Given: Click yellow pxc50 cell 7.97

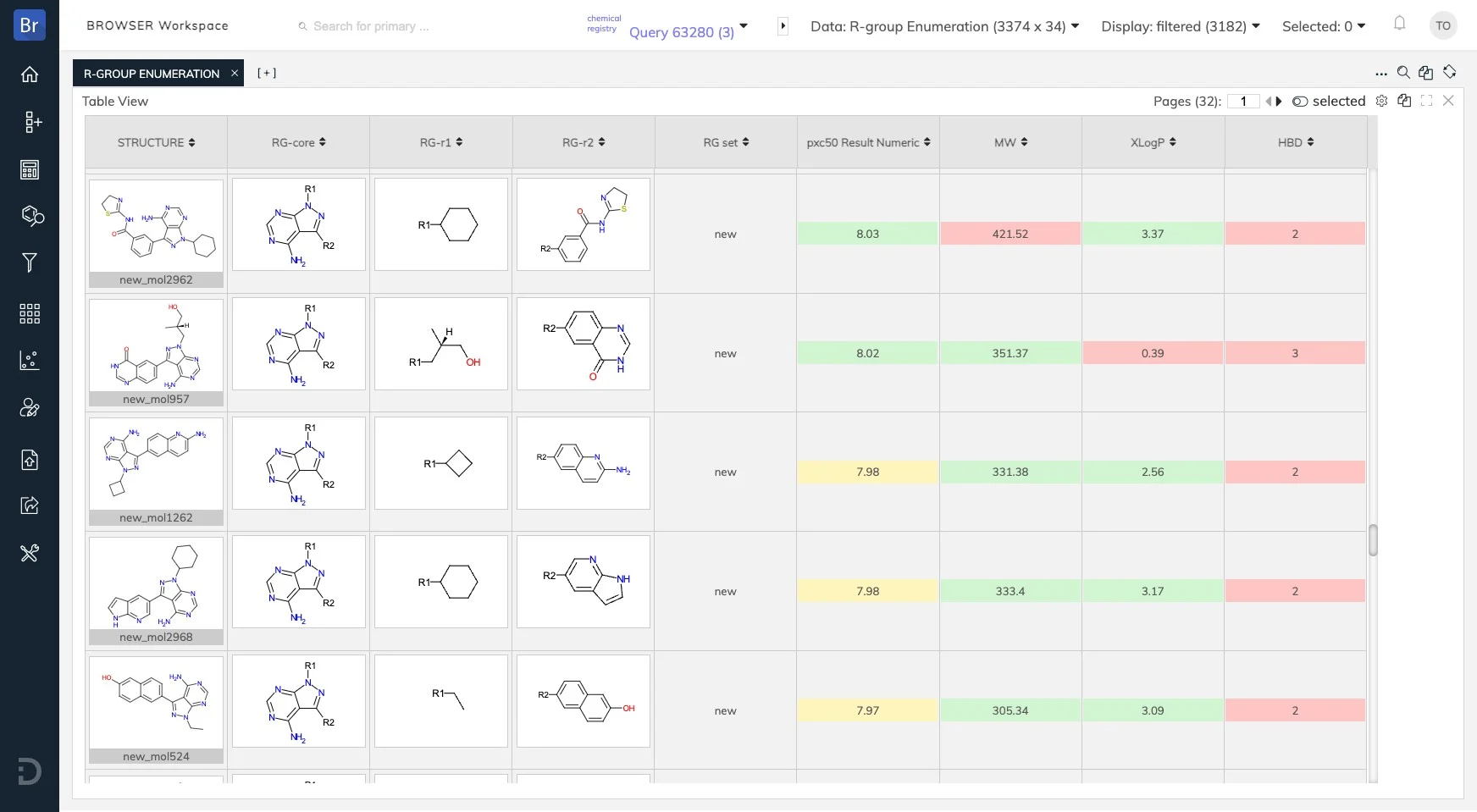Looking at the screenshot, I should (x=868, y=710).
